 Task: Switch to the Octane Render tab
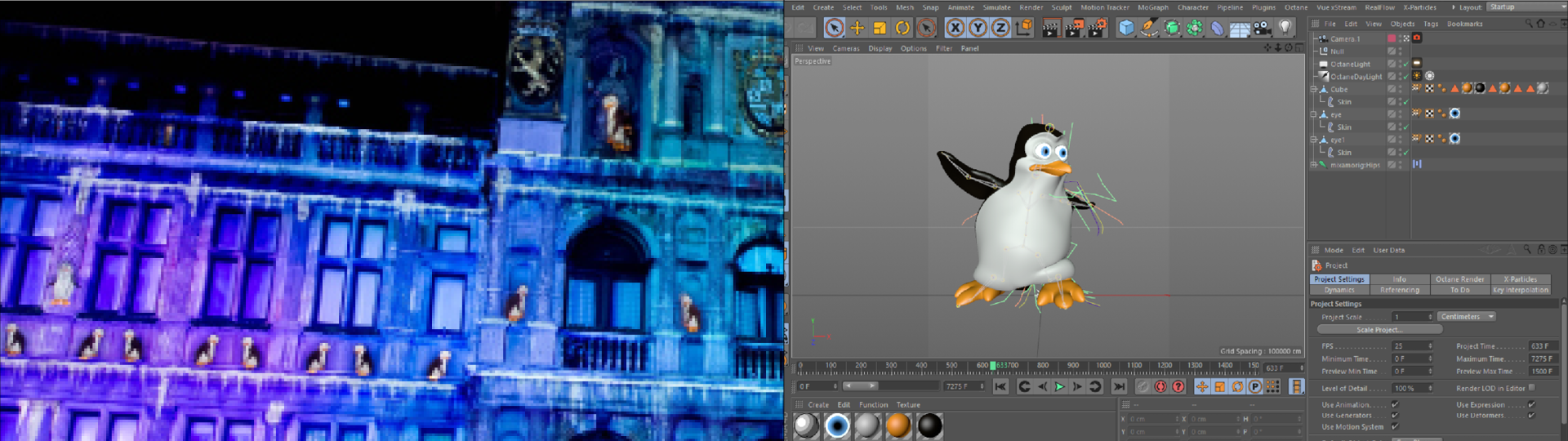click(x=1459, y=279)
